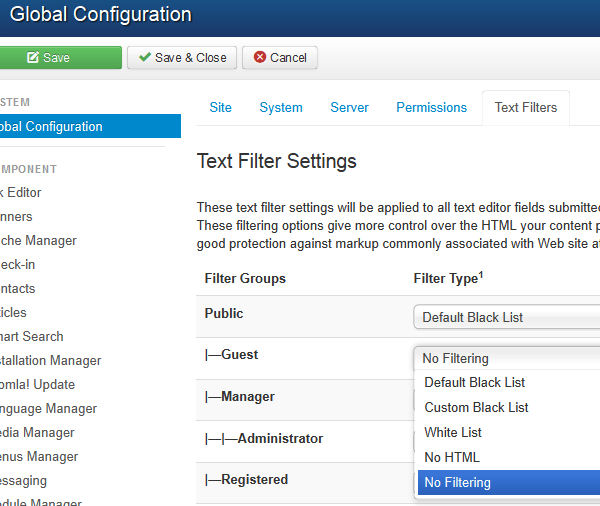The width and height of the screenshot is (600, 506).
Task: Switch to the Site tab
Action: [x=220, y=107]
